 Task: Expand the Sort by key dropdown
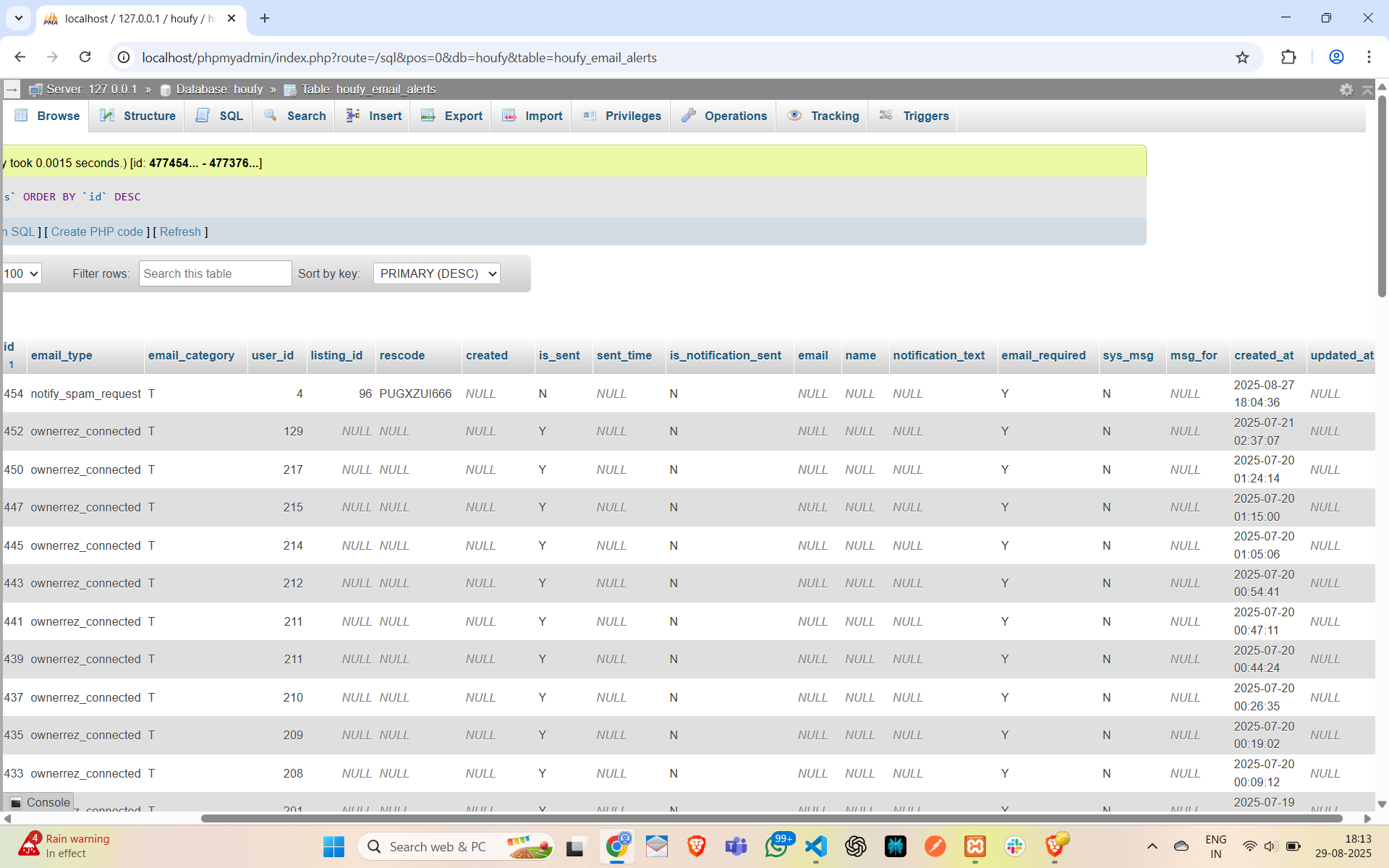437,273
